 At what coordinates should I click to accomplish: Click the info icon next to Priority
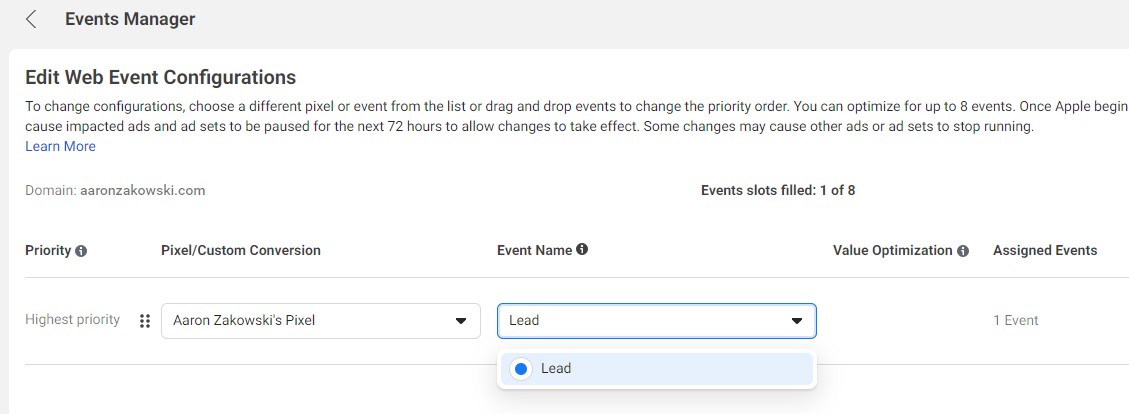pos(81,251)
